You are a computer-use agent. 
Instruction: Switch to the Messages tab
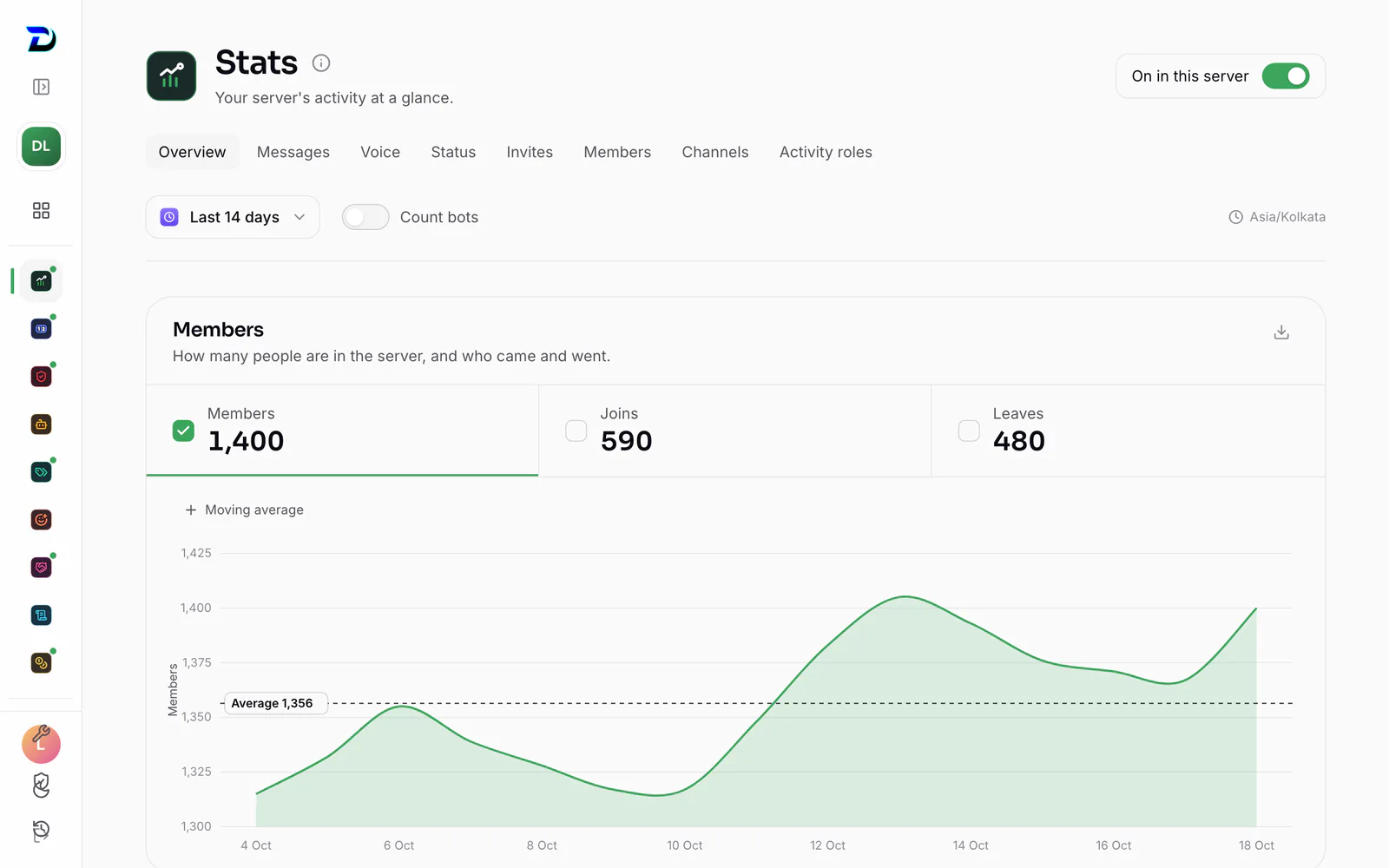tap(293, 152)
